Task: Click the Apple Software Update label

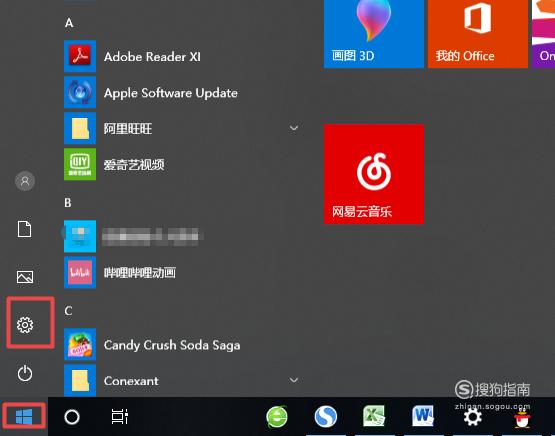Action: pyautogui.click(x=171, y=93)
